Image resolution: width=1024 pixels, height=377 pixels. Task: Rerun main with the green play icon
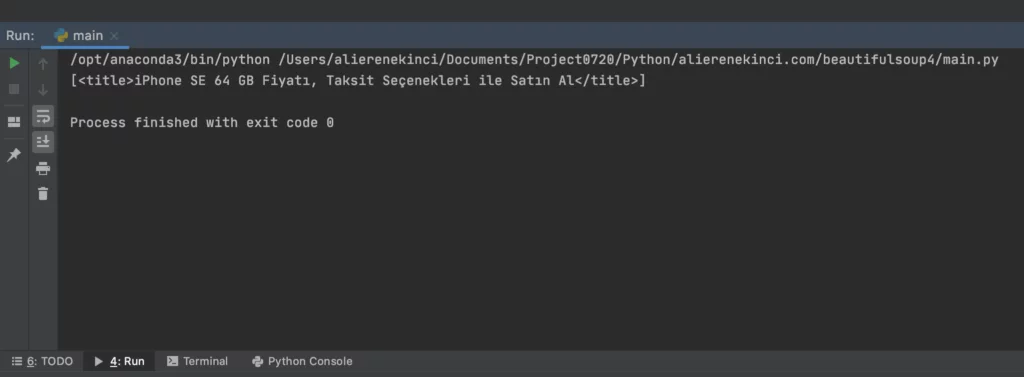tap(14, 63)
